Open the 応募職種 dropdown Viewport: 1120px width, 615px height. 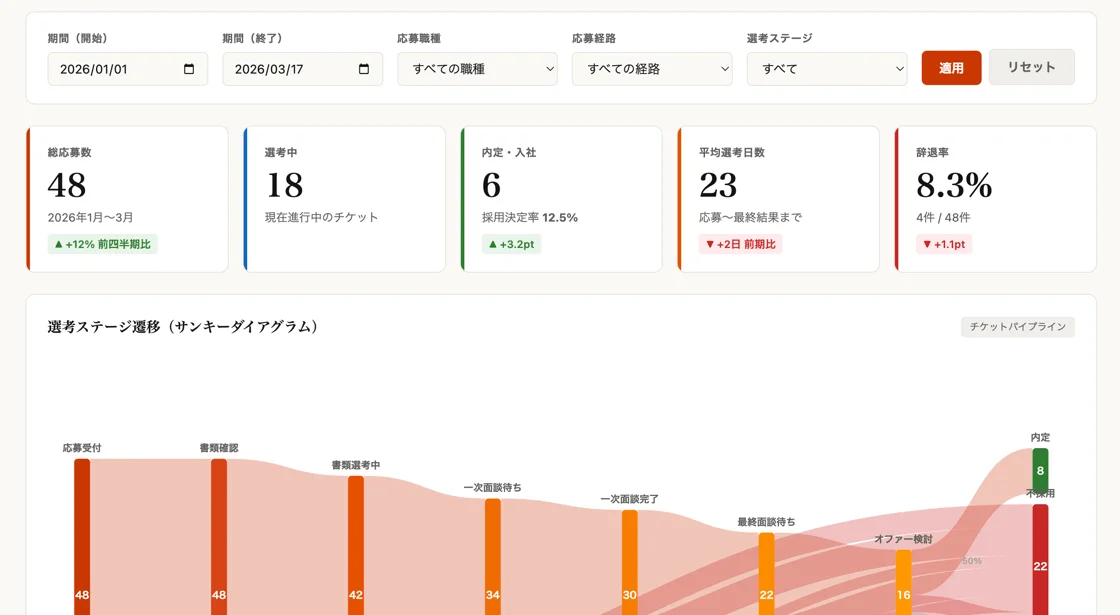point(477,69)
